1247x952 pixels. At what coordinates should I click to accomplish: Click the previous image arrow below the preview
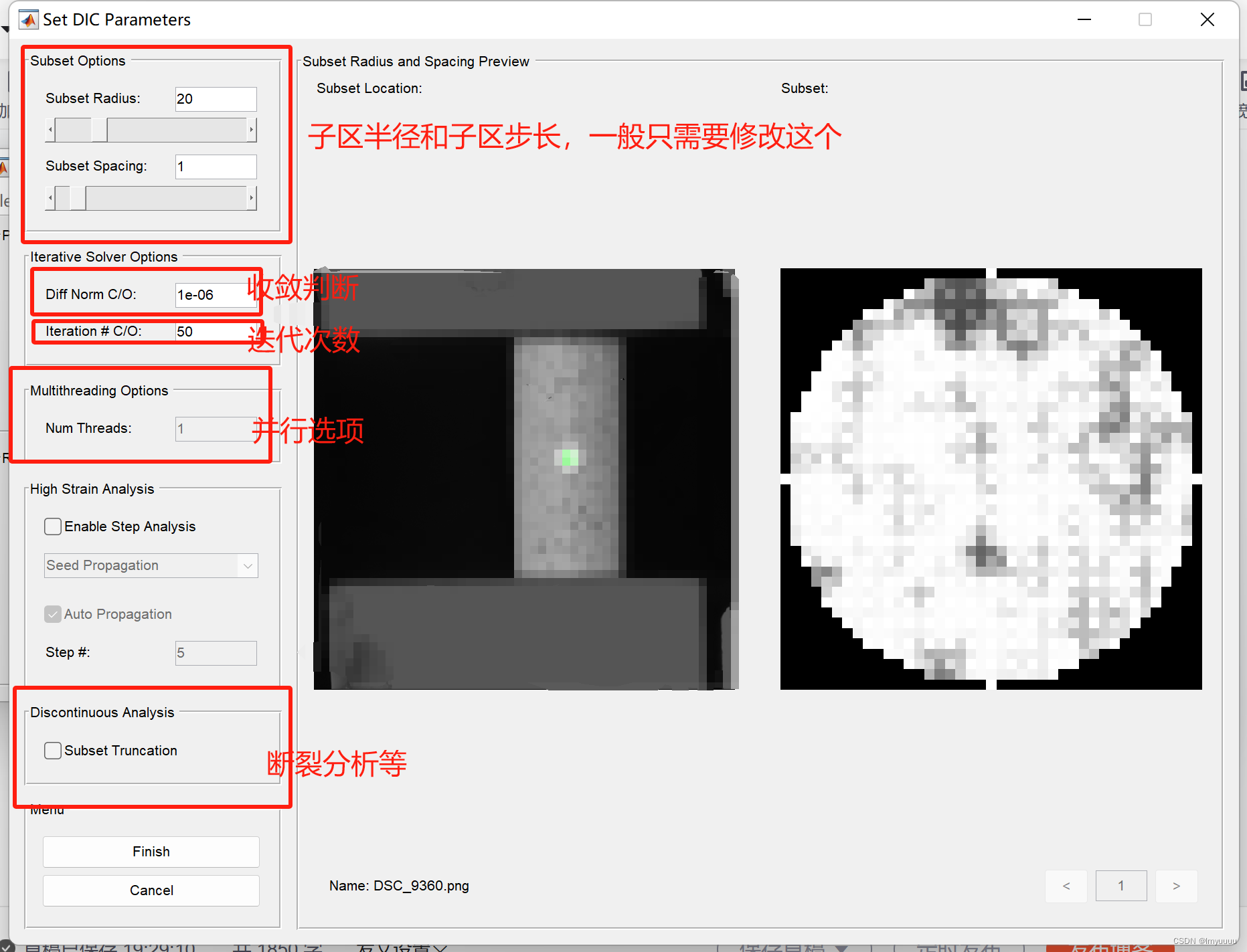1066,885
